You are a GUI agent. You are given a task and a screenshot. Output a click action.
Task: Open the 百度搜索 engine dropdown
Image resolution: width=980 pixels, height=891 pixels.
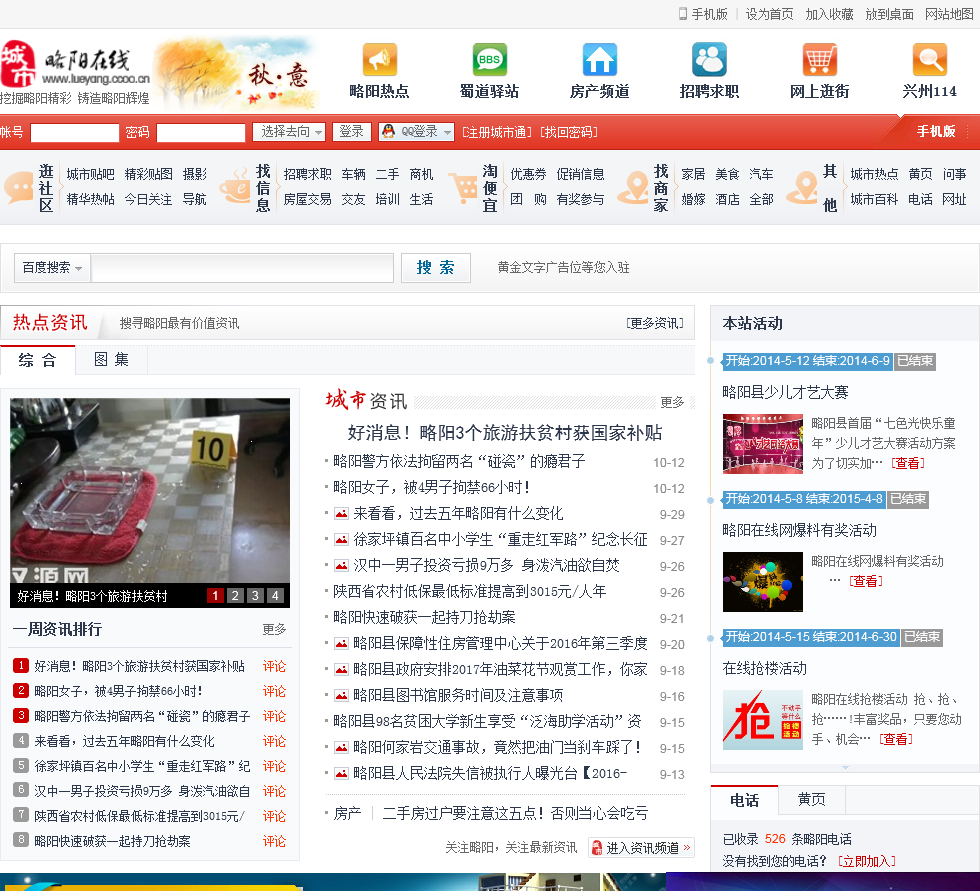coord(52,268)
